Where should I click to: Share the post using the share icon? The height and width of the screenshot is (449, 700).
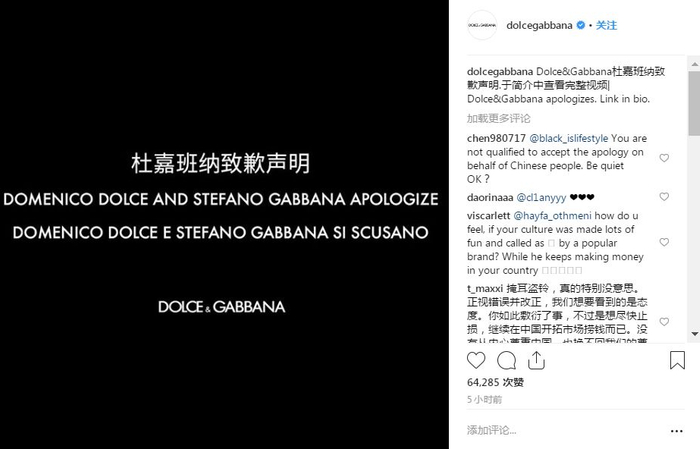click(536, 360)
